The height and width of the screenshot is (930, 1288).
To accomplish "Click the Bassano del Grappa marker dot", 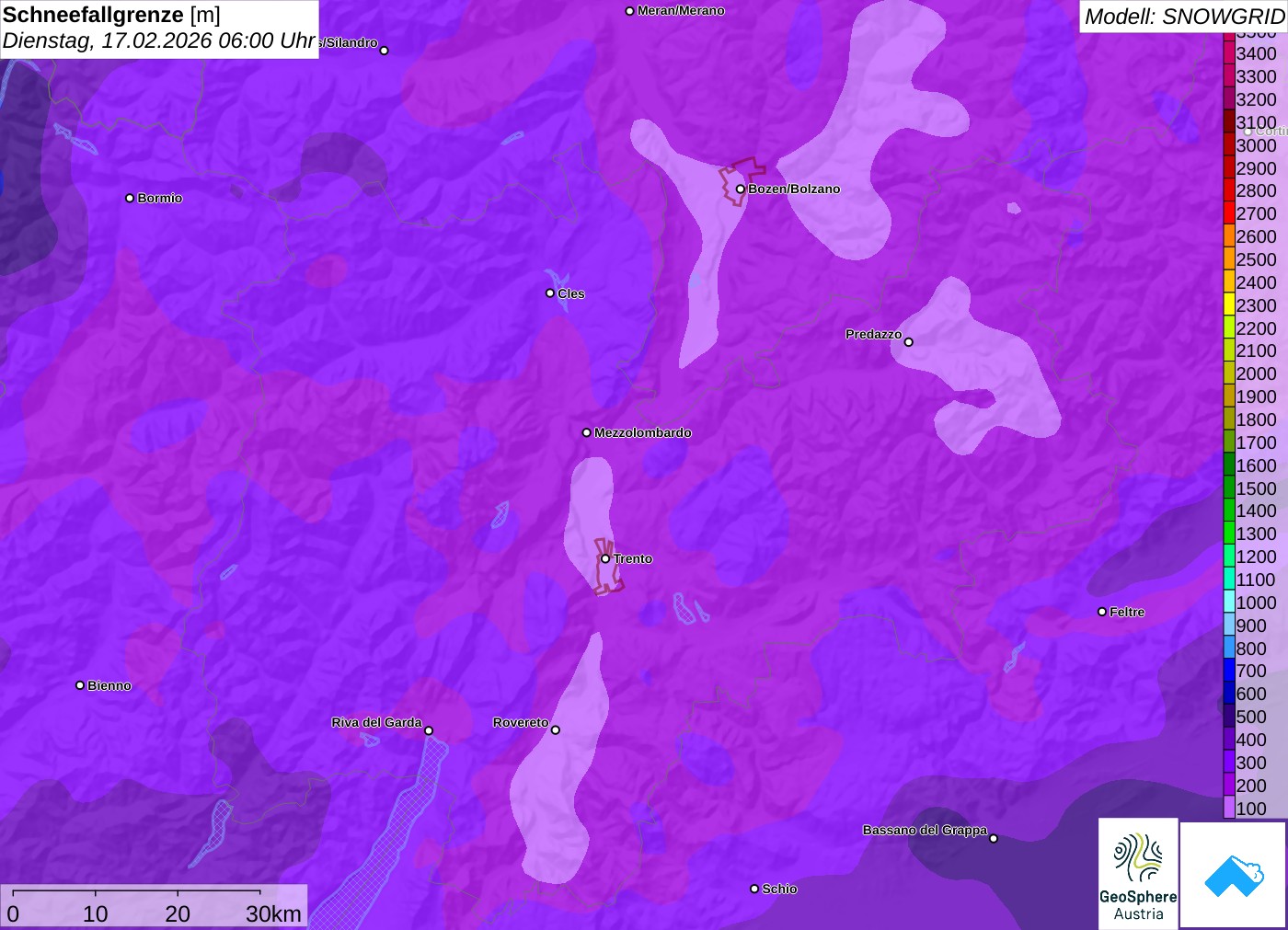I will coord(994,838).
